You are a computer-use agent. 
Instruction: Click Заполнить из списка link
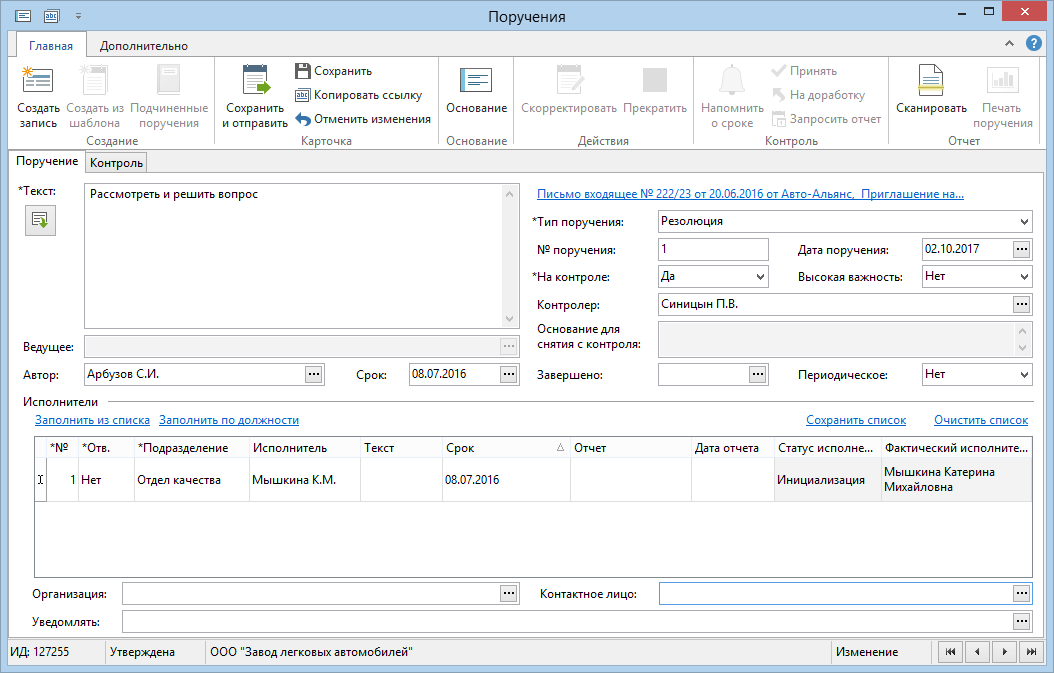pyautogui.click(x=92, y=420)
